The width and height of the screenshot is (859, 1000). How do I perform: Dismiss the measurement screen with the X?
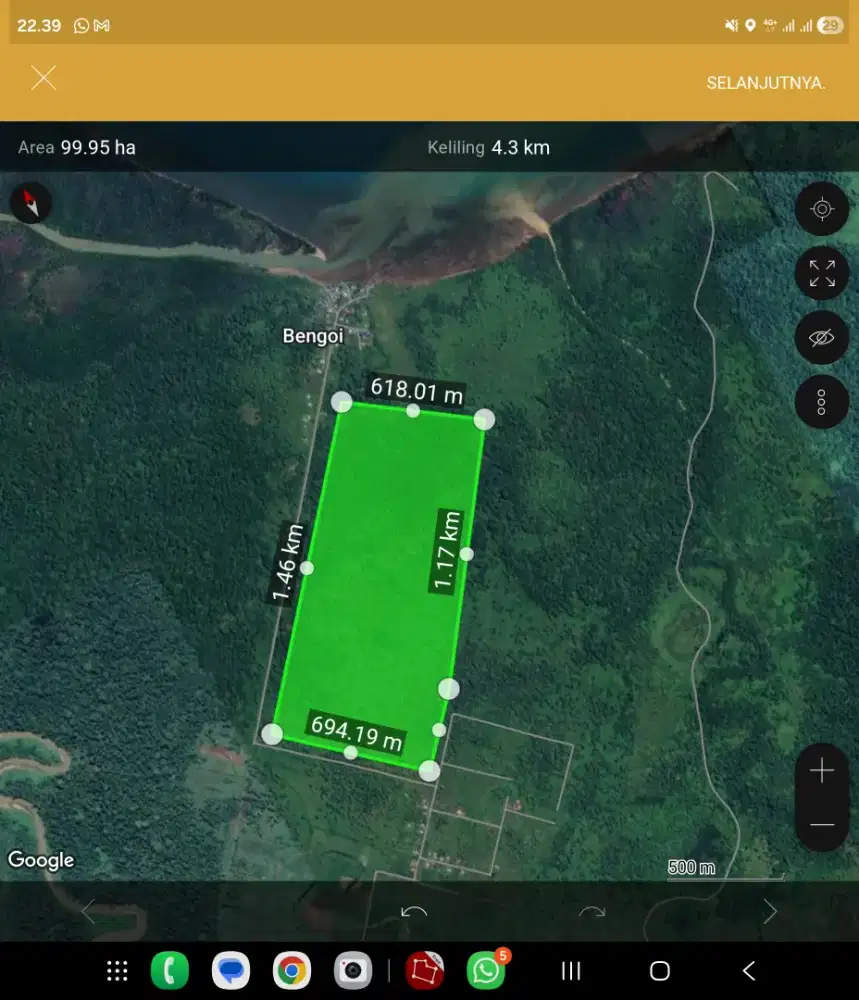[43, 78]
